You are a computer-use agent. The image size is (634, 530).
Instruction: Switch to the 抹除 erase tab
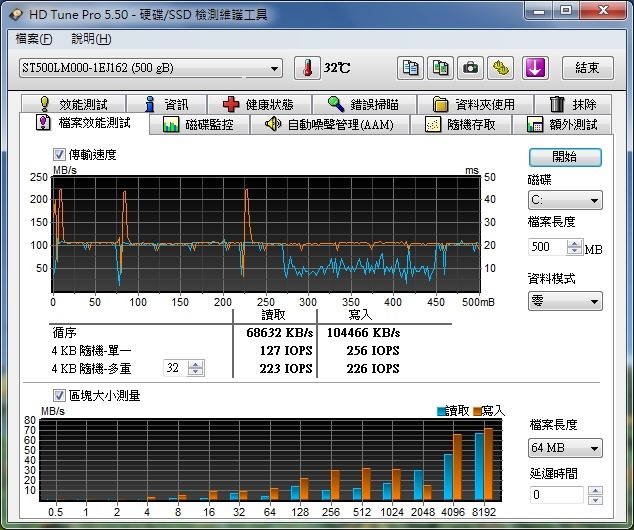[573, 104]
